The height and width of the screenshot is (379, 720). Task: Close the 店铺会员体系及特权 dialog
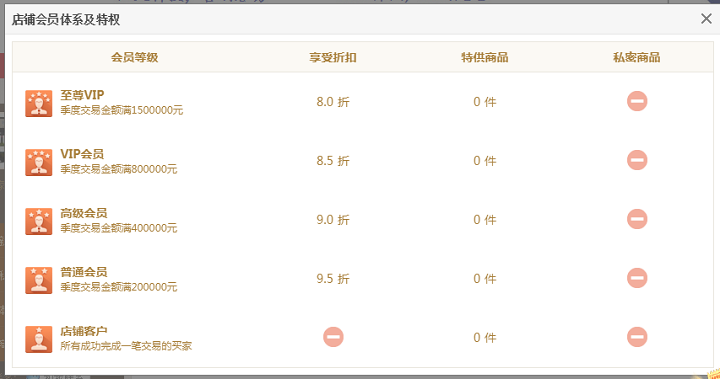(x=706, y=19)
